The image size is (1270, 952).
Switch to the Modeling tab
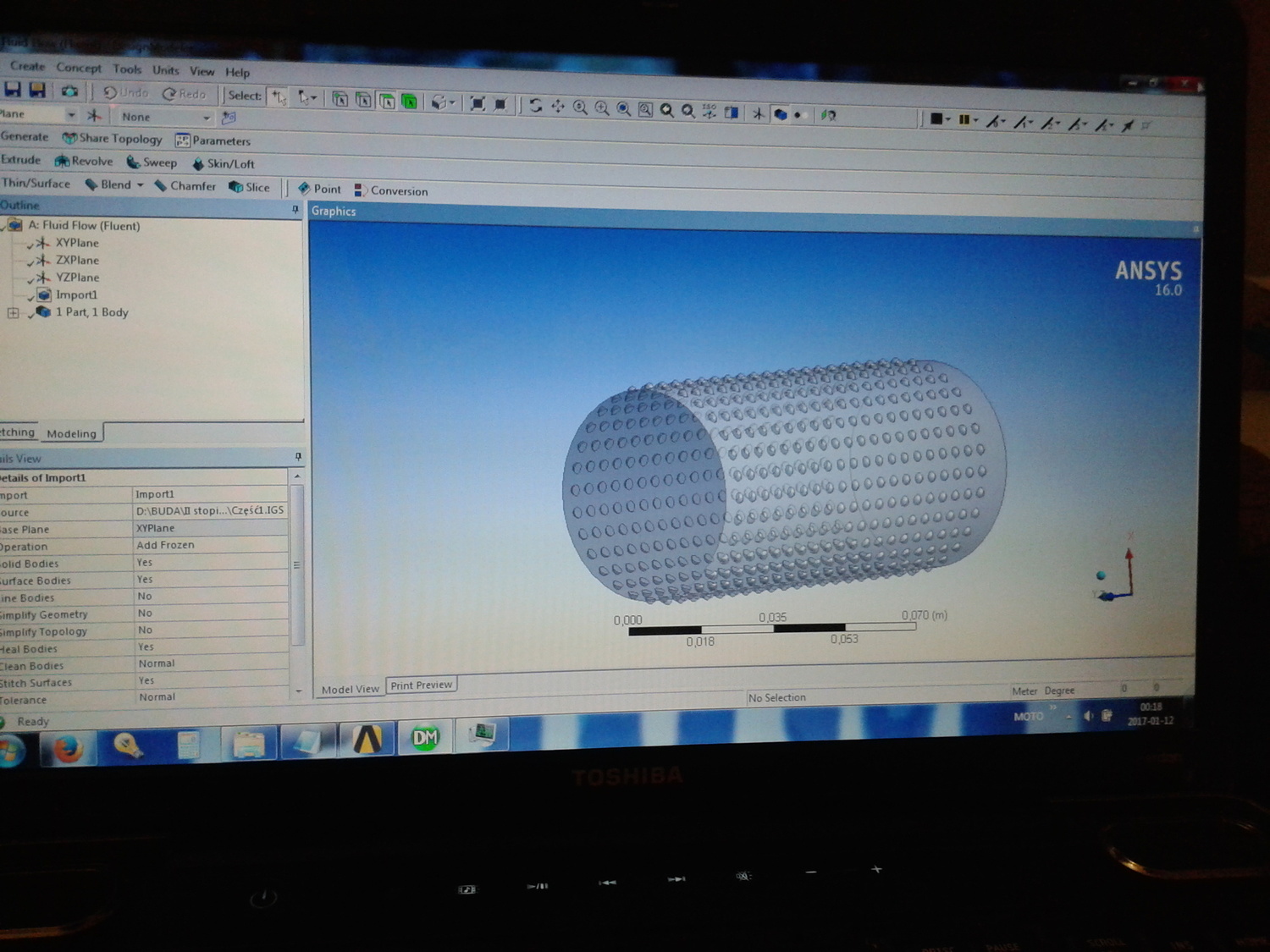click(72, 433)
